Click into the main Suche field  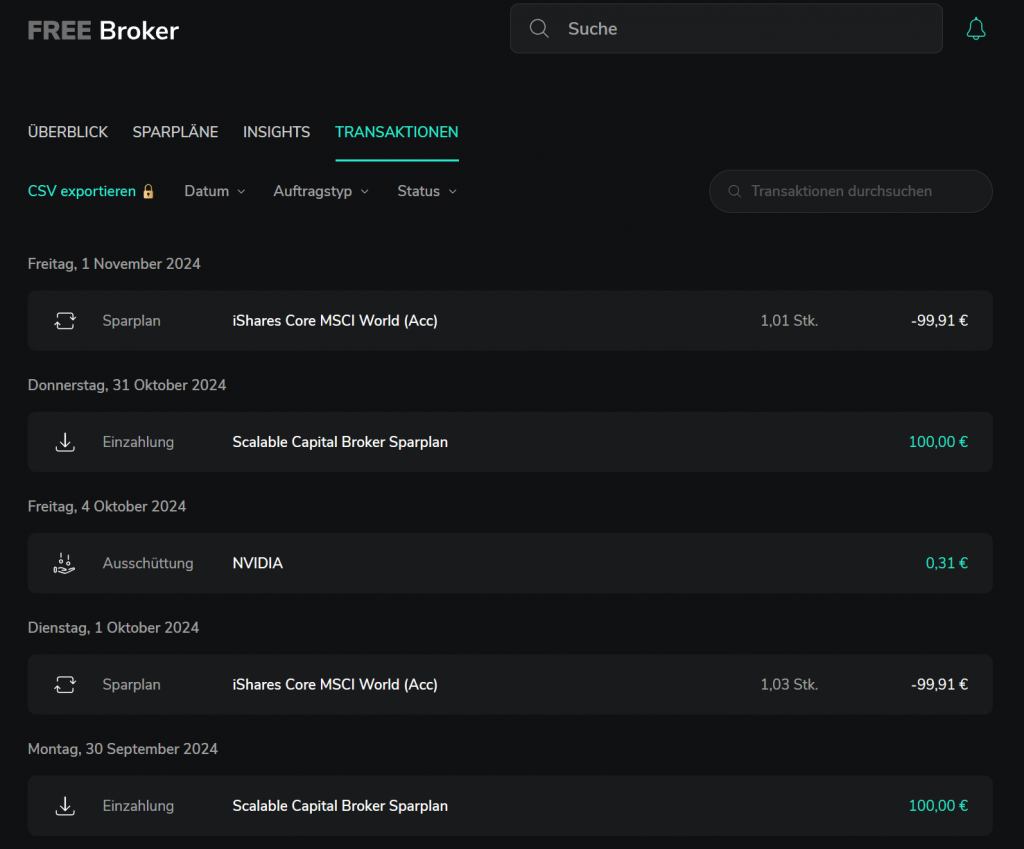[x=740, y=29]
